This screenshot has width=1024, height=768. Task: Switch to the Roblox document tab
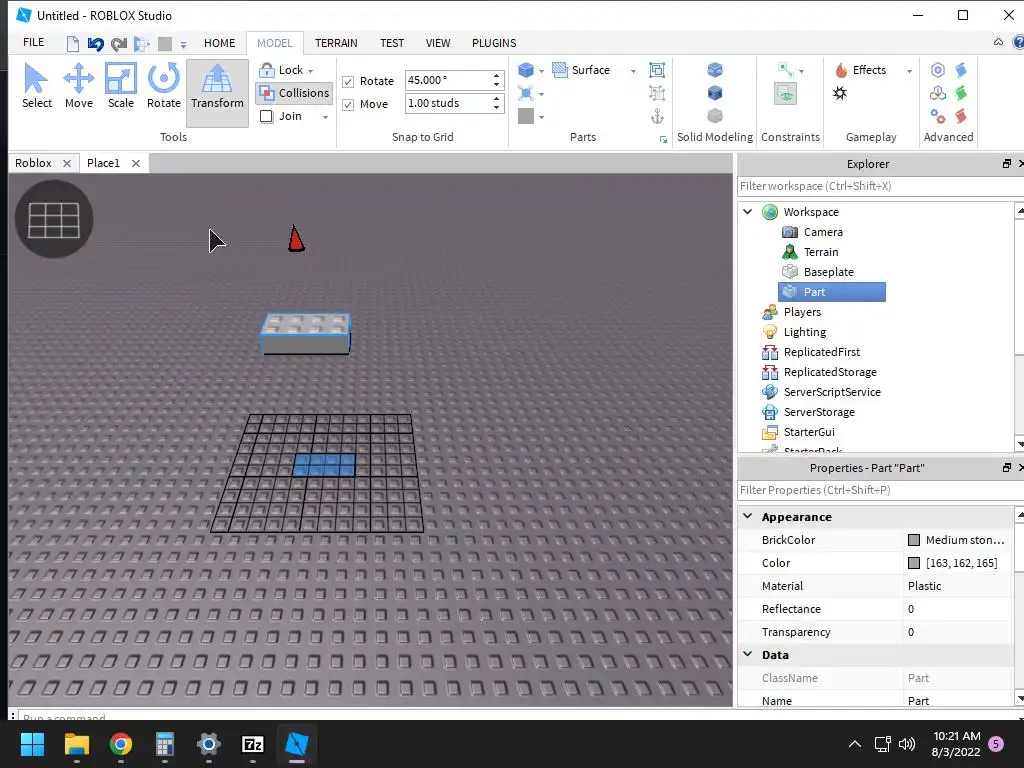click(x=33, y=163)
